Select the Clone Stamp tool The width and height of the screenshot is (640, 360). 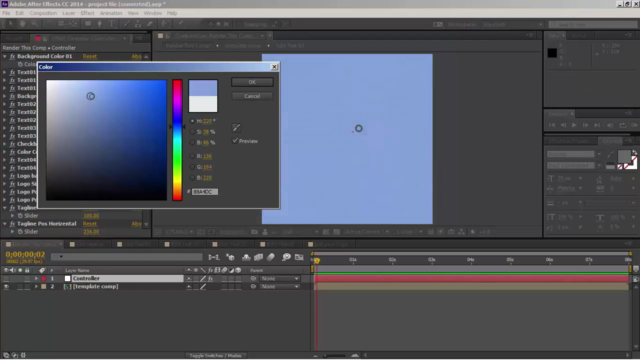pos(138,24)
